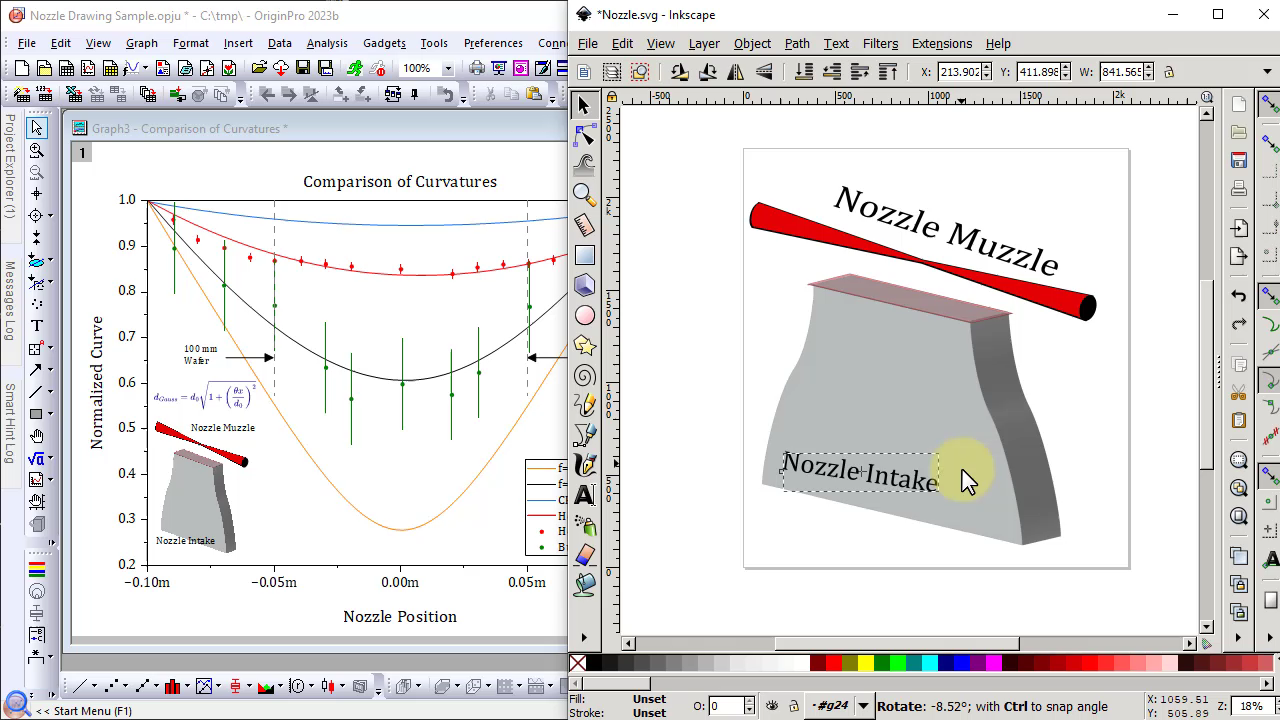
Task: Select the Pencil freehand tool in Inkscape
Action: (x=585, y=405)
